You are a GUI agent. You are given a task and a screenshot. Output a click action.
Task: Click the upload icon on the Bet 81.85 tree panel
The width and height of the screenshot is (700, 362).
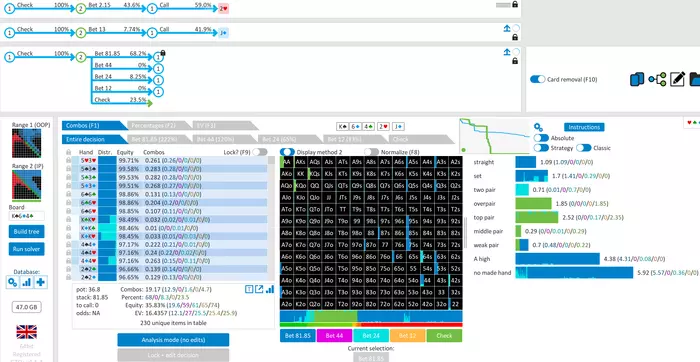pyautogui.click(x=507, y=52)
